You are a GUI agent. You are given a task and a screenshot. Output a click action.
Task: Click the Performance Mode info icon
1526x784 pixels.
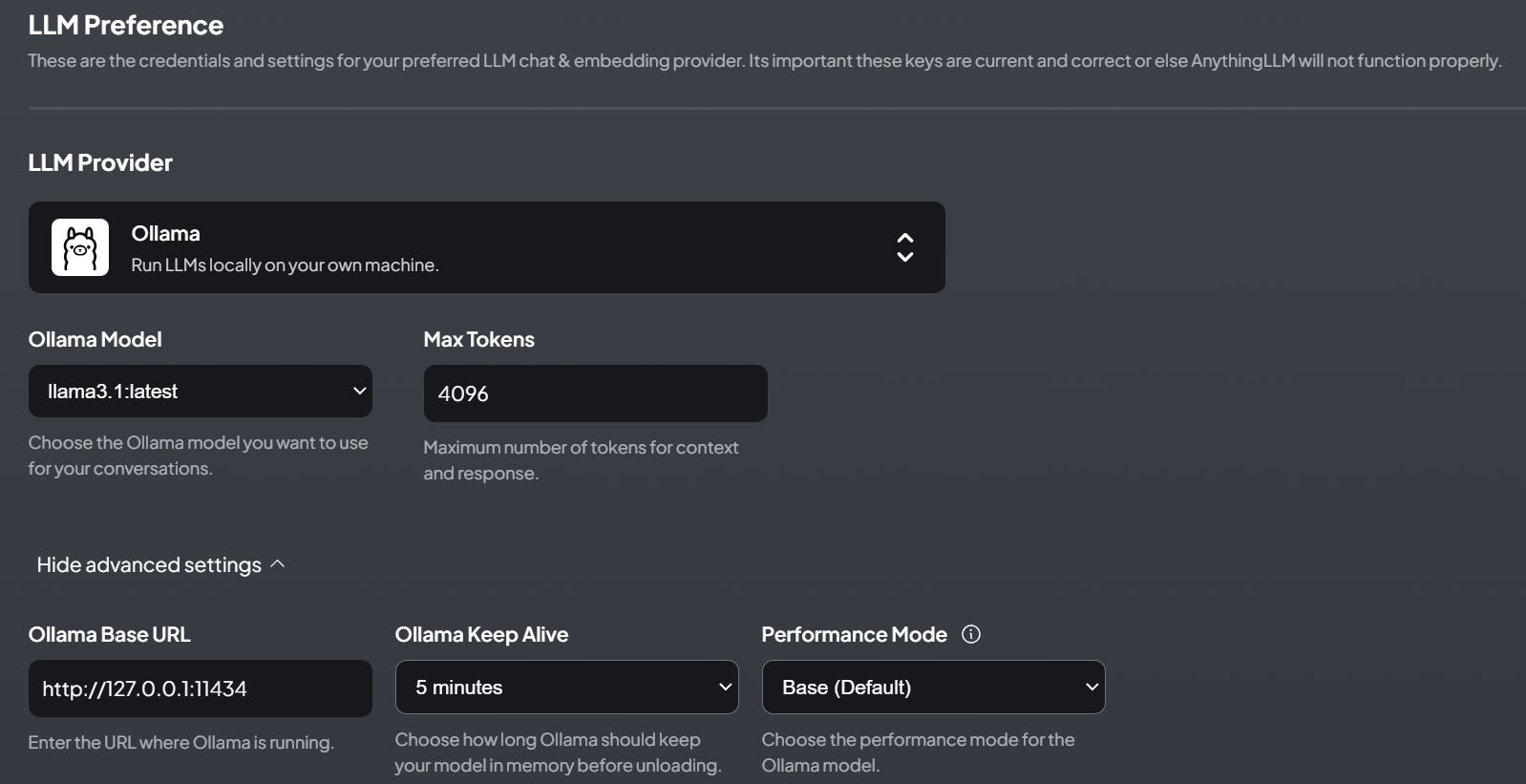pyautogui.click(x=971, y=634)
